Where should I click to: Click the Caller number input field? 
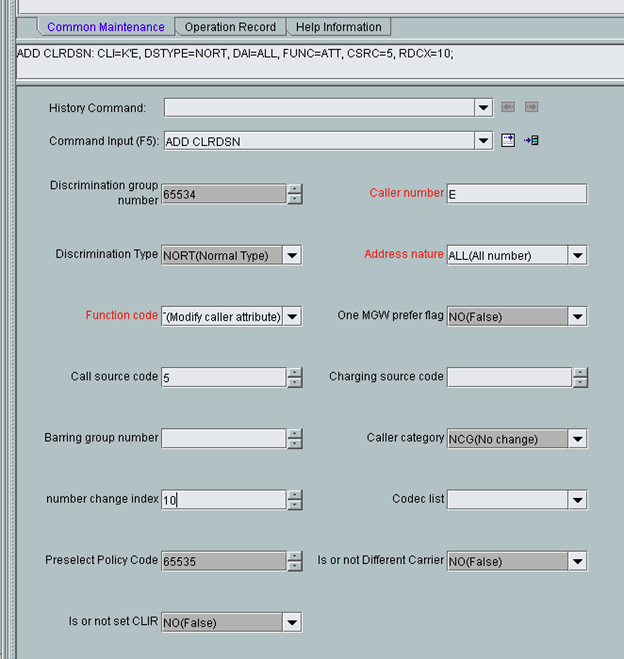click(517, 194)
